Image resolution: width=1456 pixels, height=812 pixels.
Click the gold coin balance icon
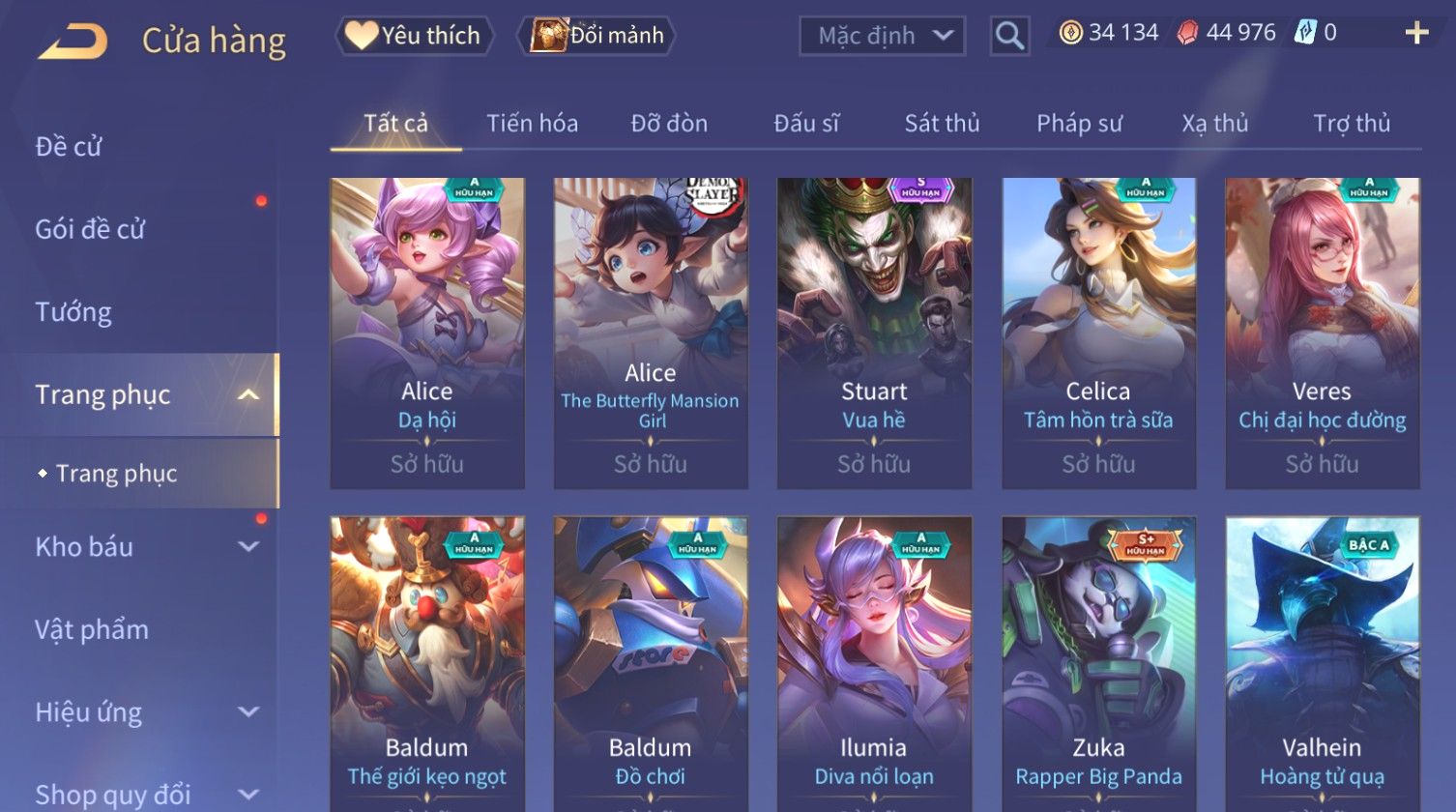1070,33
